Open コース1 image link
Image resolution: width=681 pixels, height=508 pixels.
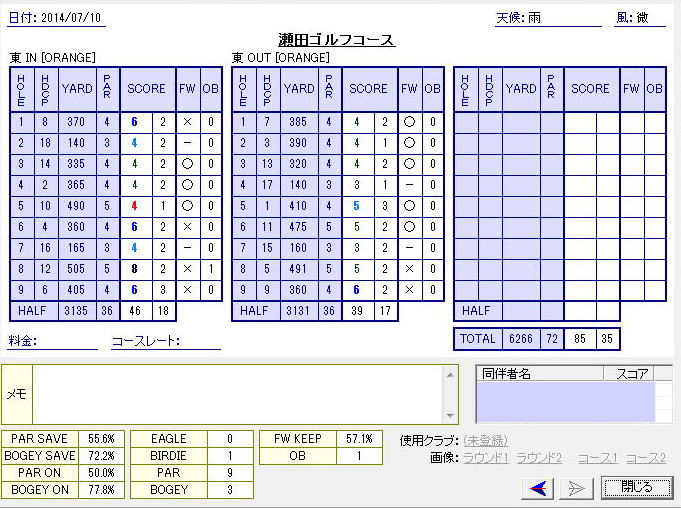point(598,458)
